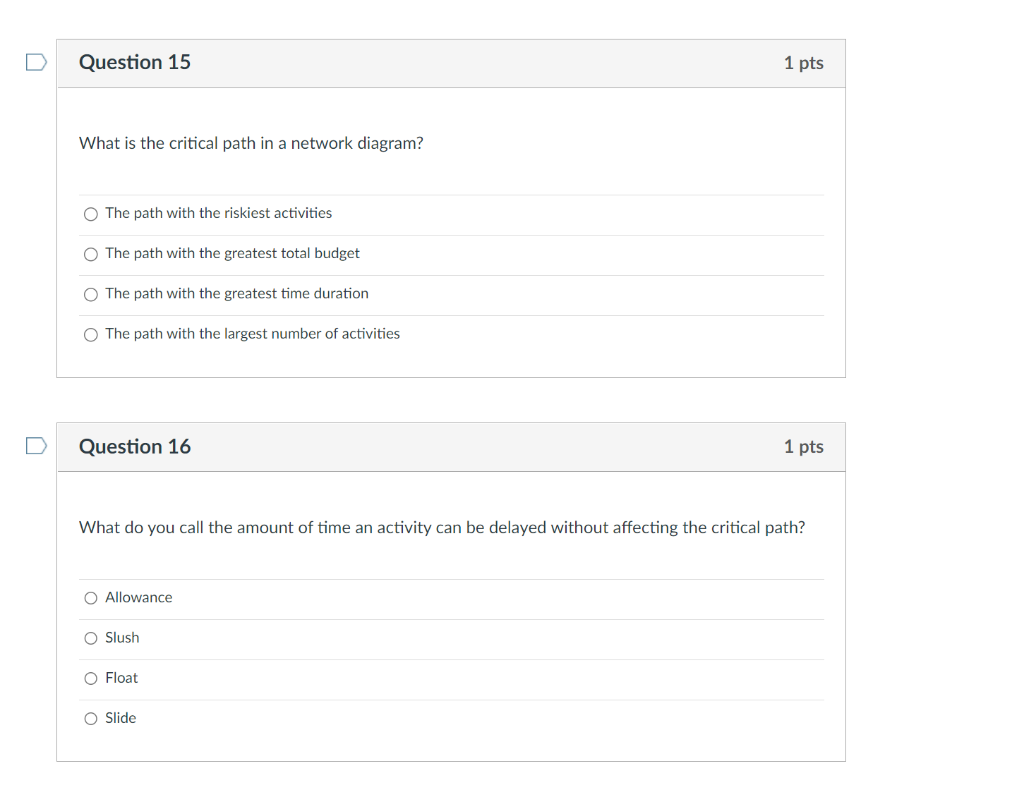Select "The path with the greatest time duration" option
This screenshot has height=785, width=1024.
[x=90, y=294]
